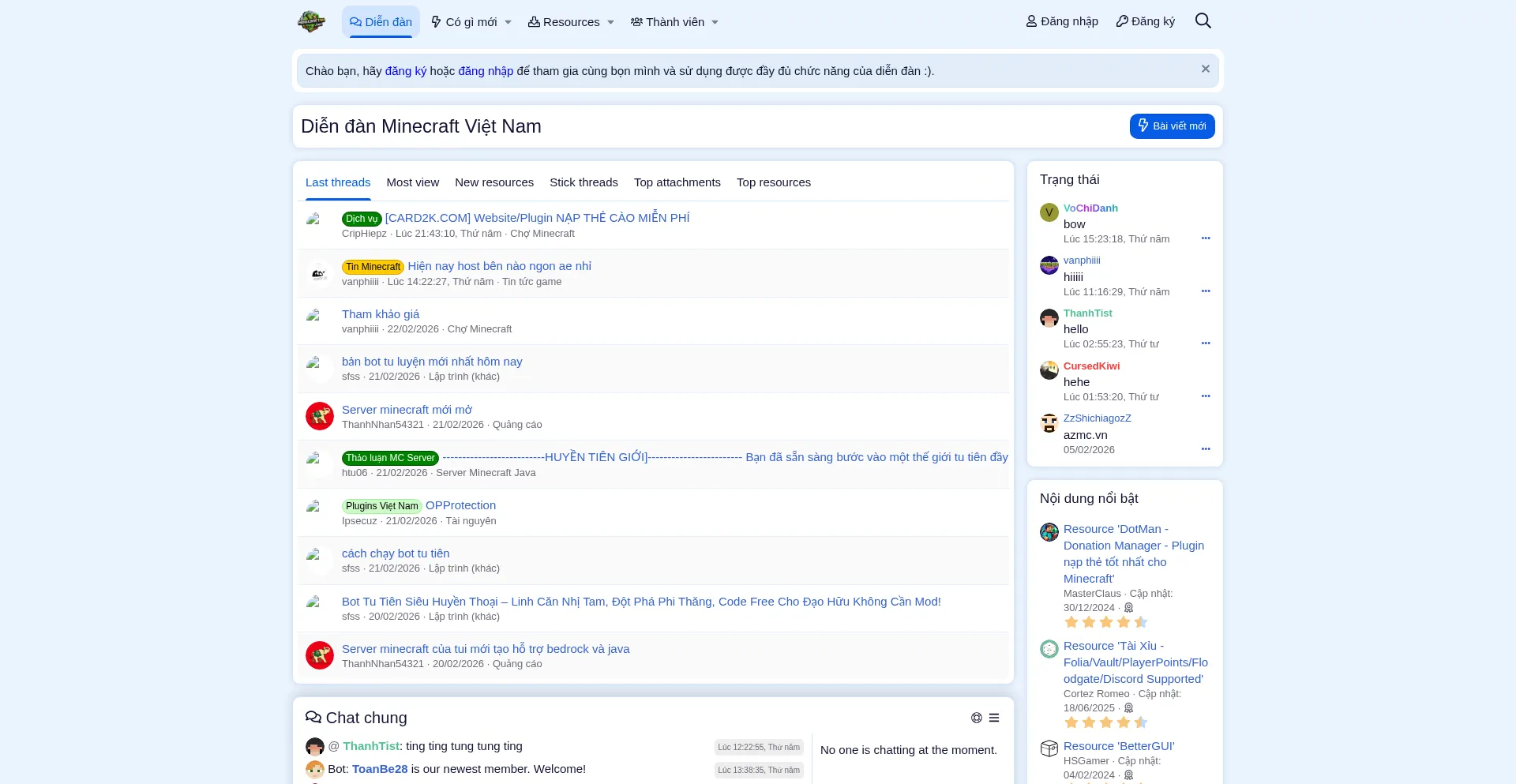Open the HUYỀN TIÊN GIỚI thread
Image resolution: width=1516 pixels, height=784 pixels.
[725, 457]
